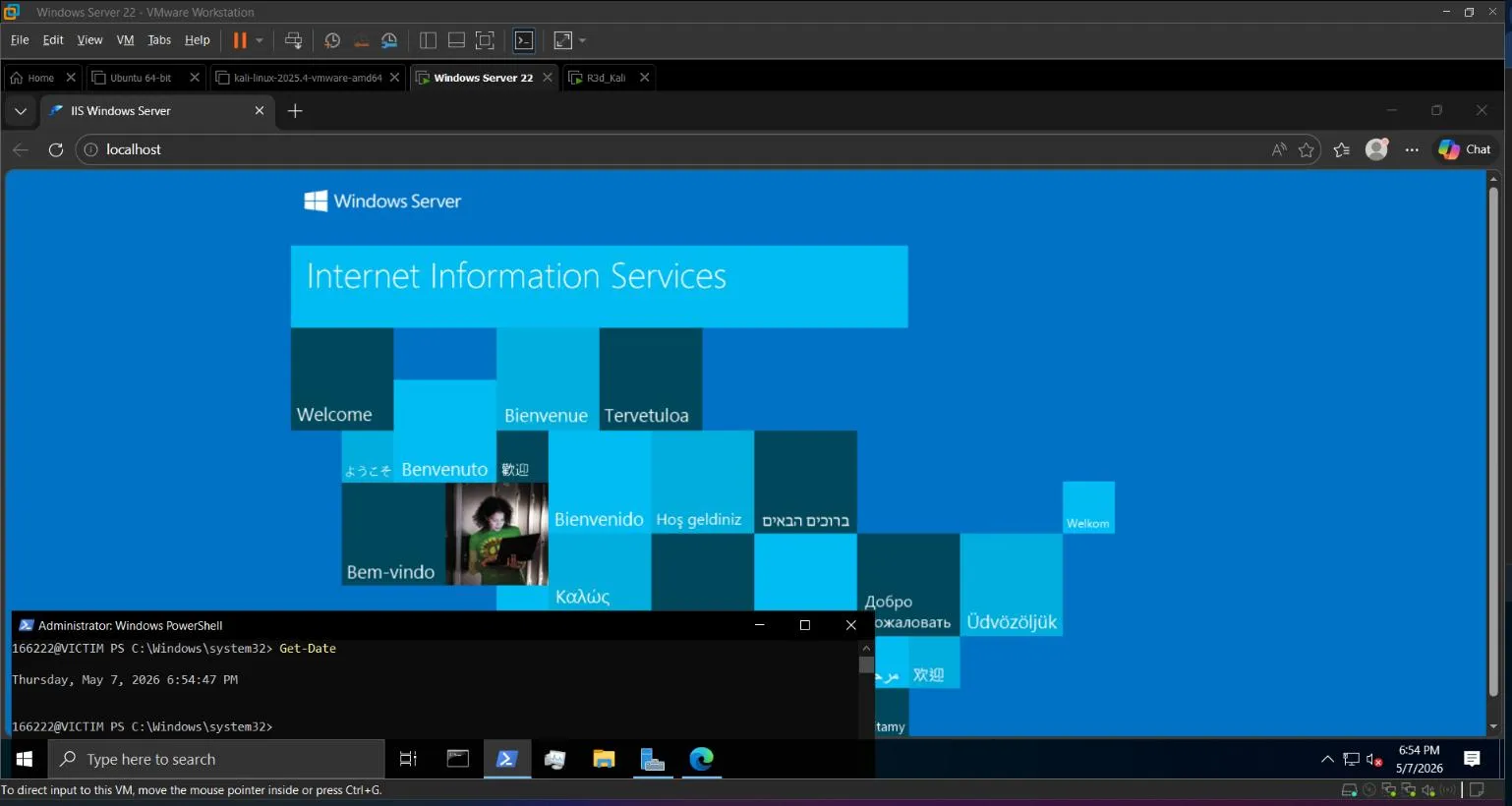Add this page to favorites star
This screenshot has width=1512, height=806.
[x=1307, y=149]
